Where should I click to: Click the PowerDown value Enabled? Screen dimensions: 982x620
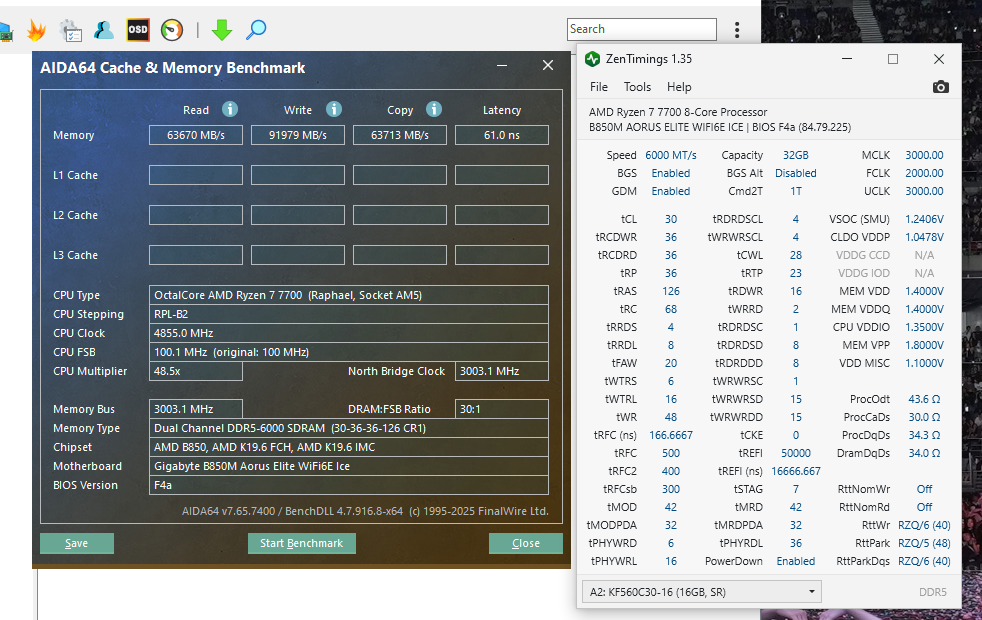(795, 562)
